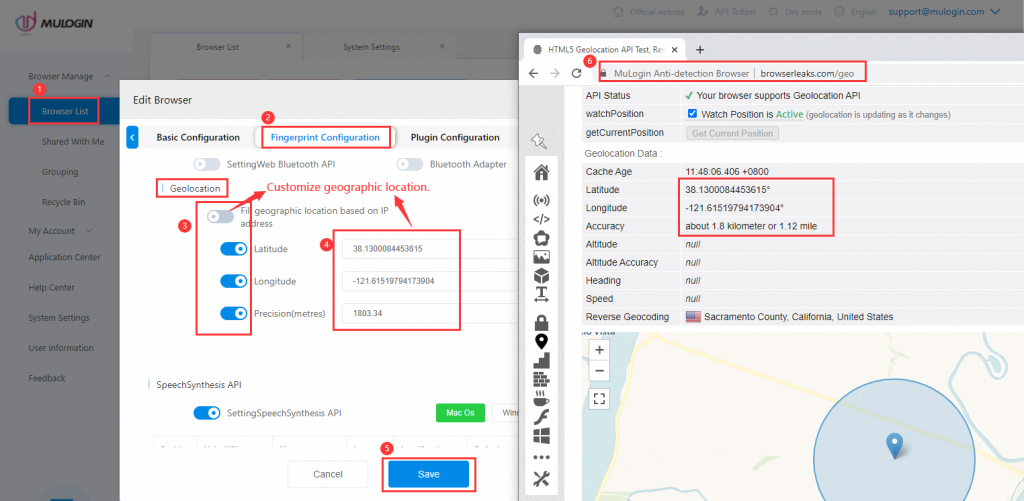The image size is (1024, 501).
Task: Open the brick wall filters icon
Action: point(541,379)
